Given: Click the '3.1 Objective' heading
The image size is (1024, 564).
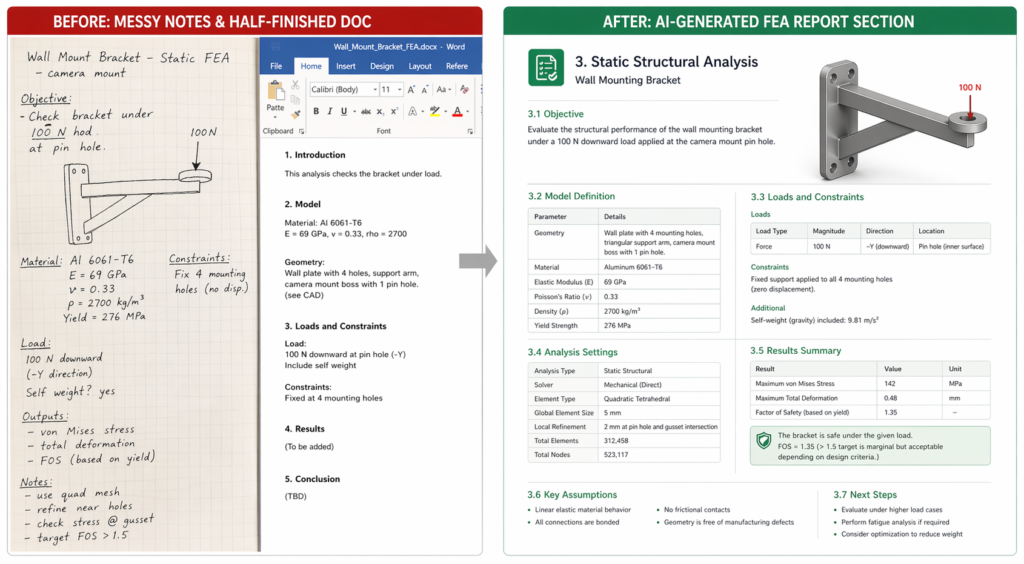Looking at the screenshot, I should (x=556, y=114).
